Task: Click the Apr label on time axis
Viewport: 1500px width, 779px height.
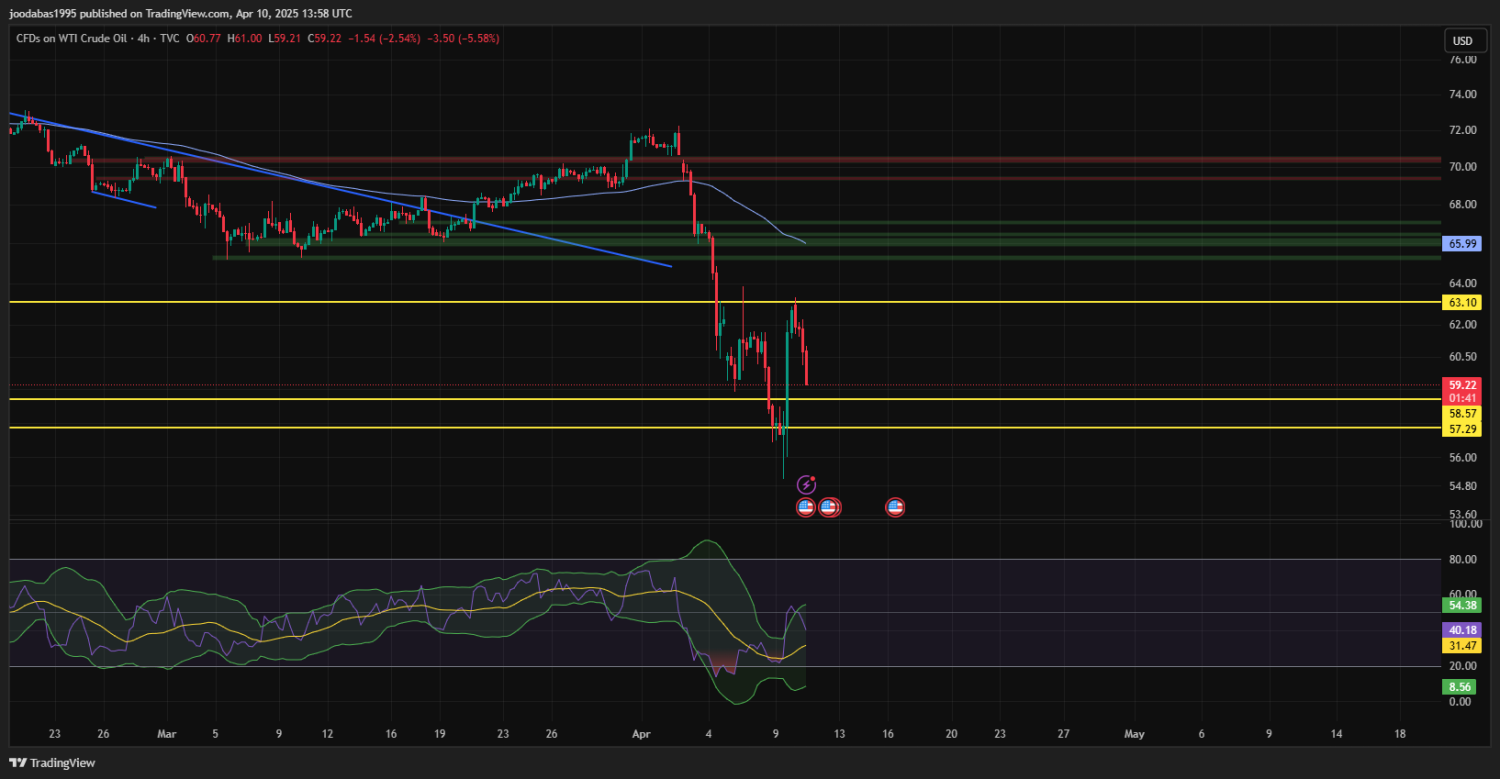Action: click(x=641, y=733)
